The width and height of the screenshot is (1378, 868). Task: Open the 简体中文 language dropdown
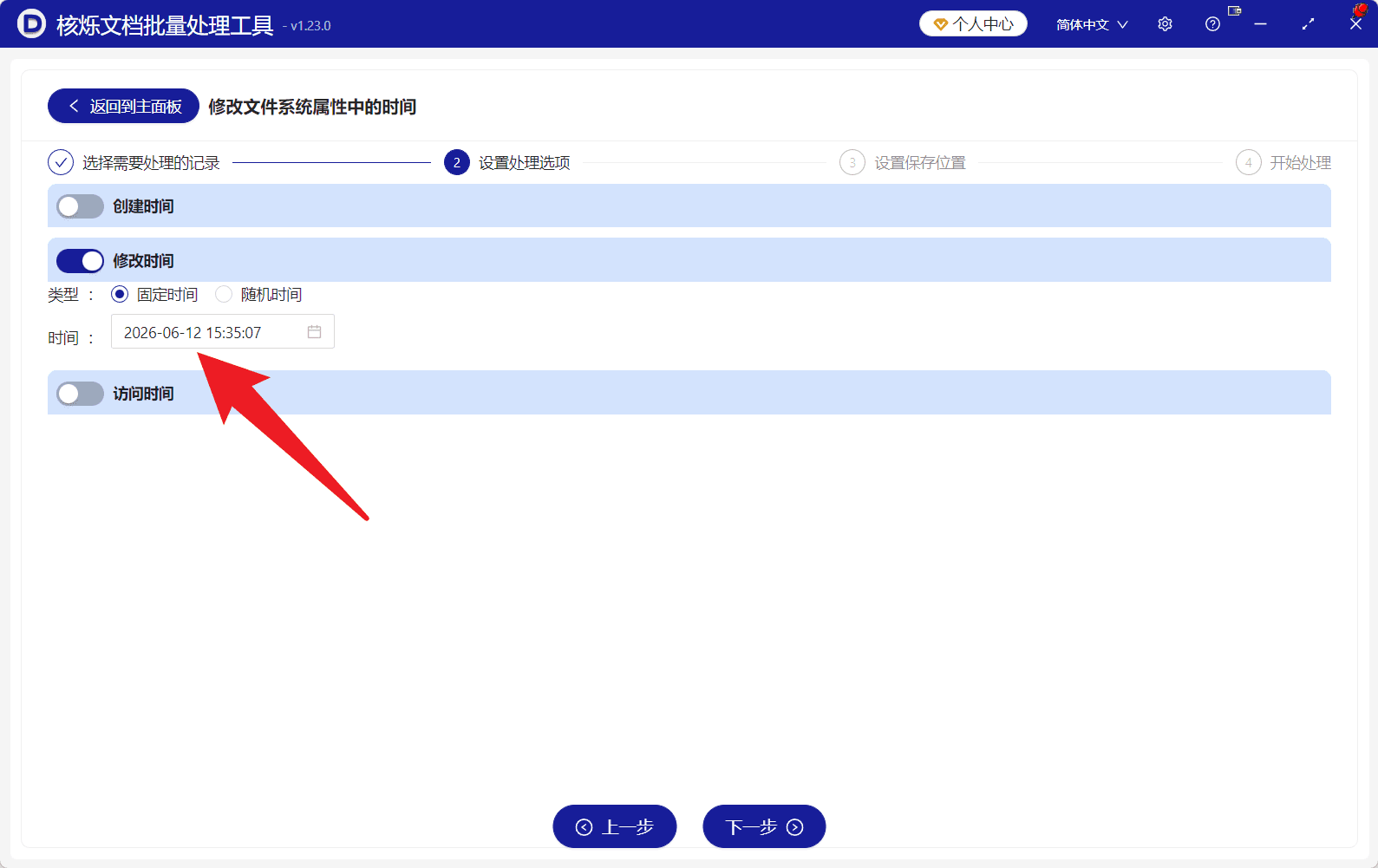coord(1092,24)
